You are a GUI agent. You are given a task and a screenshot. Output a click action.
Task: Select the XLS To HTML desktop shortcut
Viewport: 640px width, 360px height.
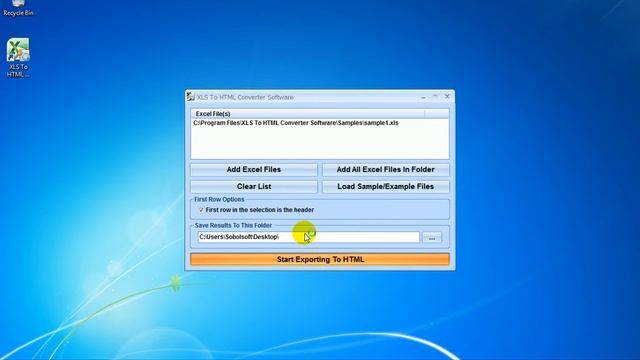pos(18,58)
